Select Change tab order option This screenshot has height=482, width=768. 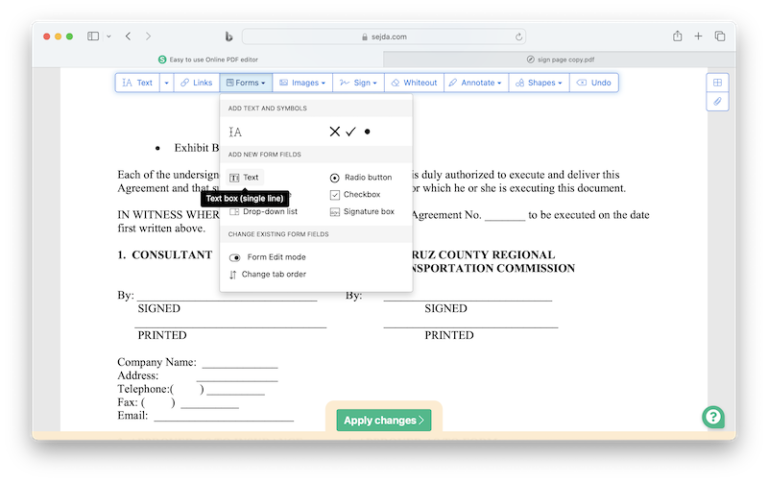tap(267, 274)
